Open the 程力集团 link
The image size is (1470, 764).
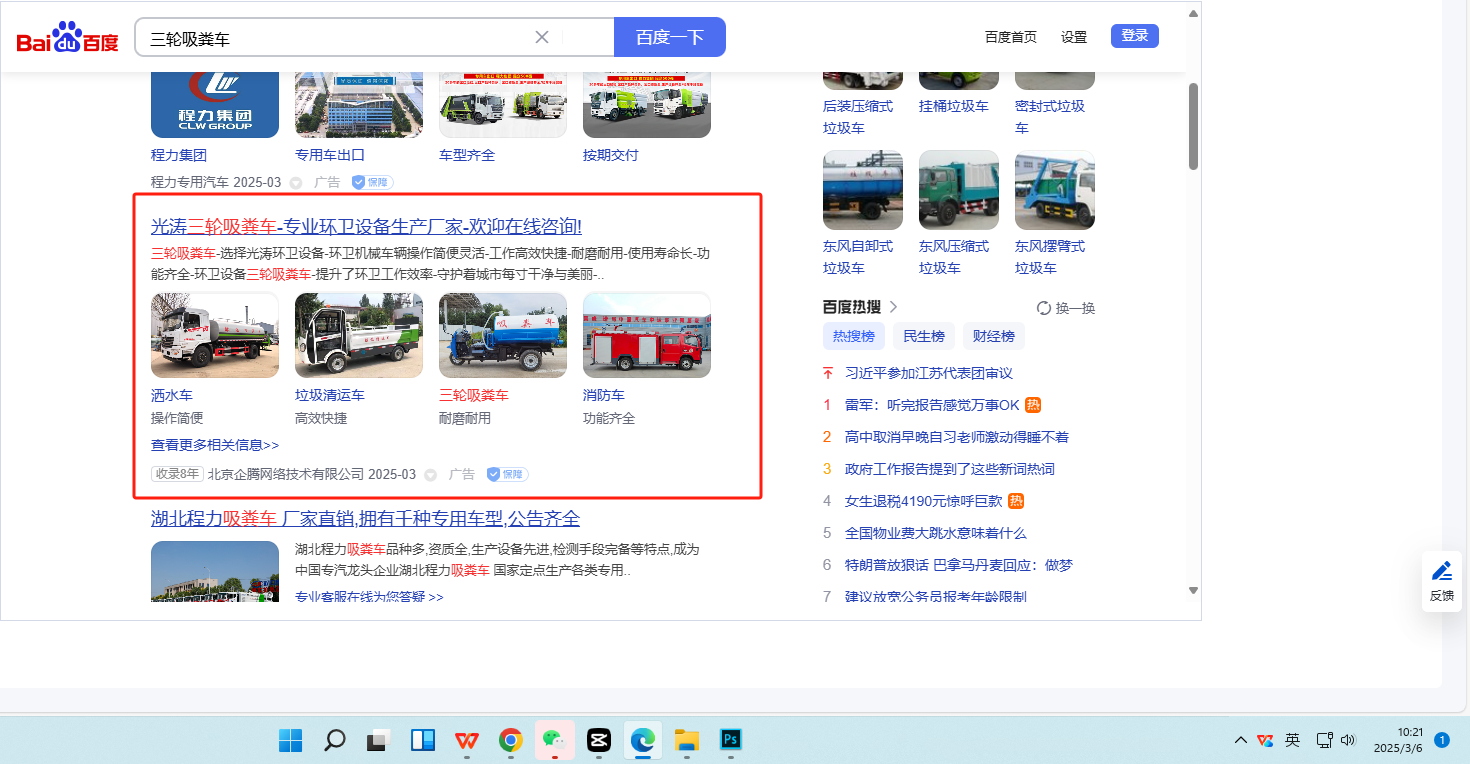click(x=179, y=155)
